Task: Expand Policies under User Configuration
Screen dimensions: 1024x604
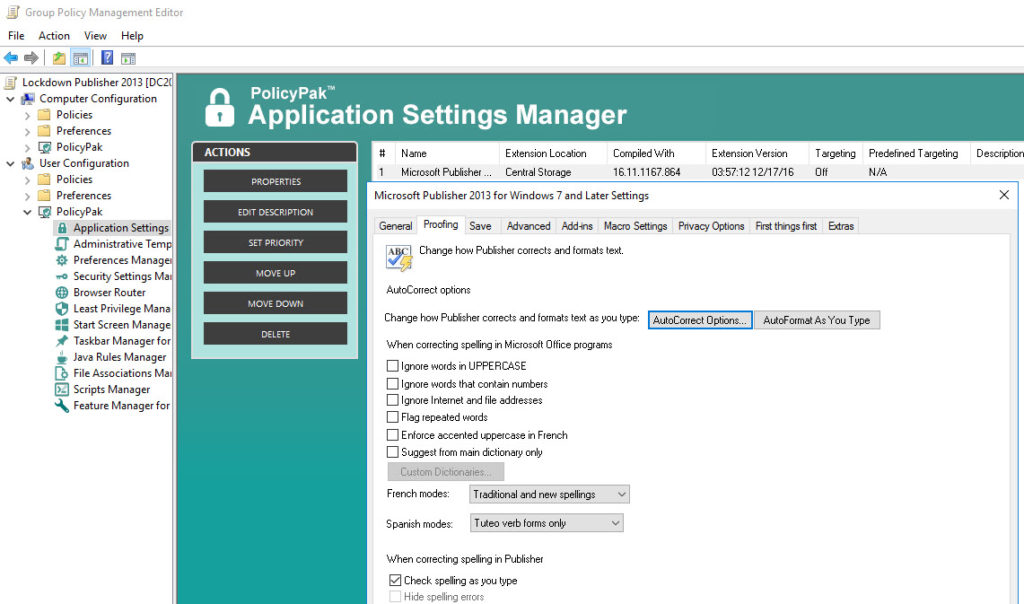Action: pyautogui.click(x=27, y=180)
